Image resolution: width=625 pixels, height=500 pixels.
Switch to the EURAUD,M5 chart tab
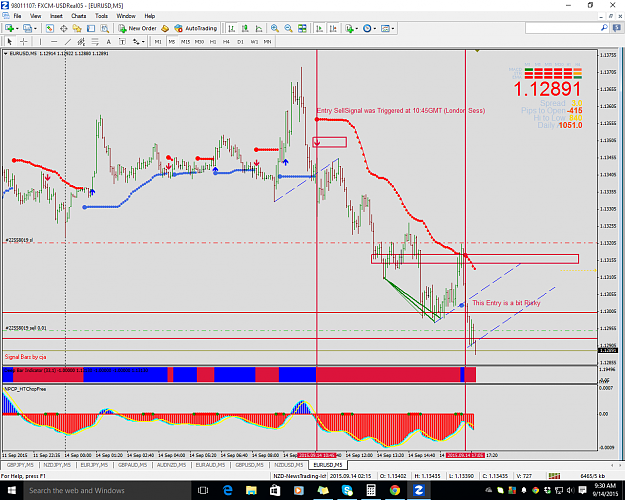(x=210, y=465)
